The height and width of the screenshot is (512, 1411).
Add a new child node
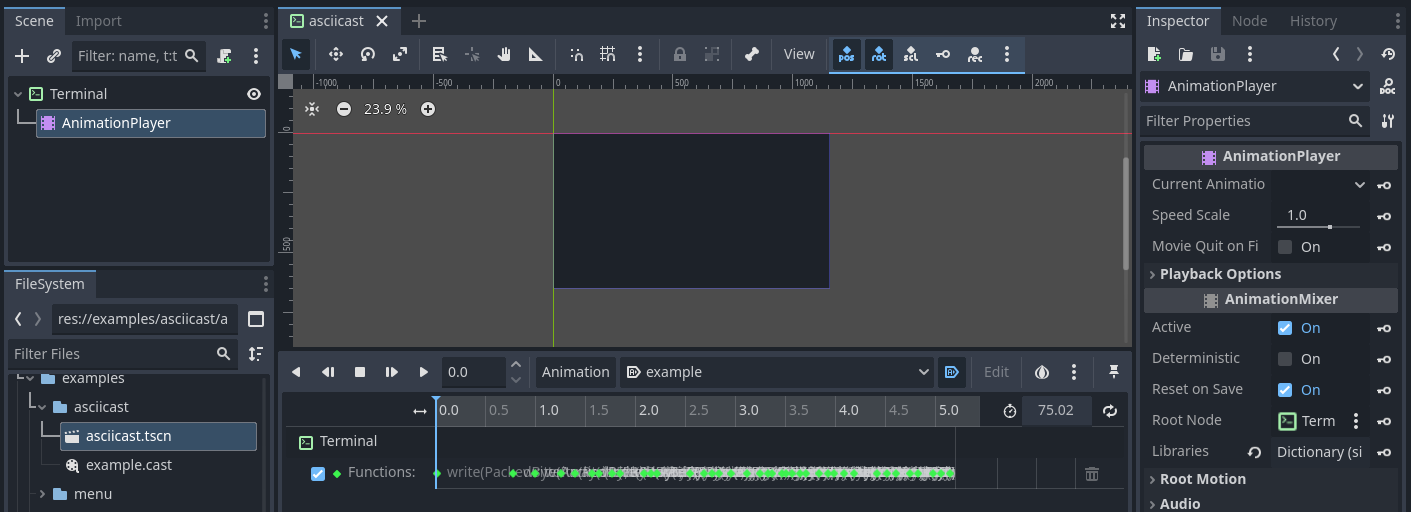tap(22, 56)
